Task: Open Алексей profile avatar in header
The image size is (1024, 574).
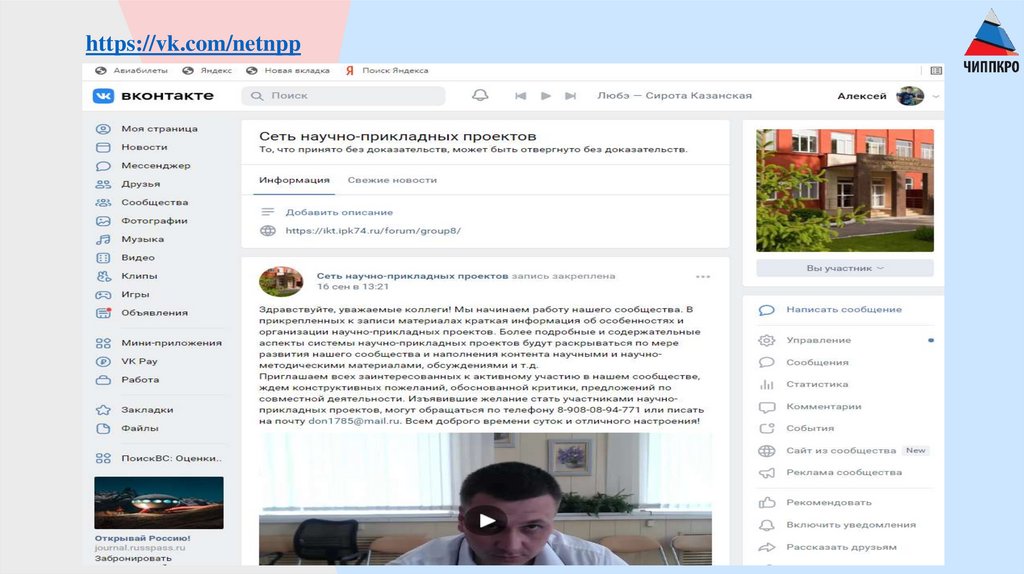Action: coord(910,96)
